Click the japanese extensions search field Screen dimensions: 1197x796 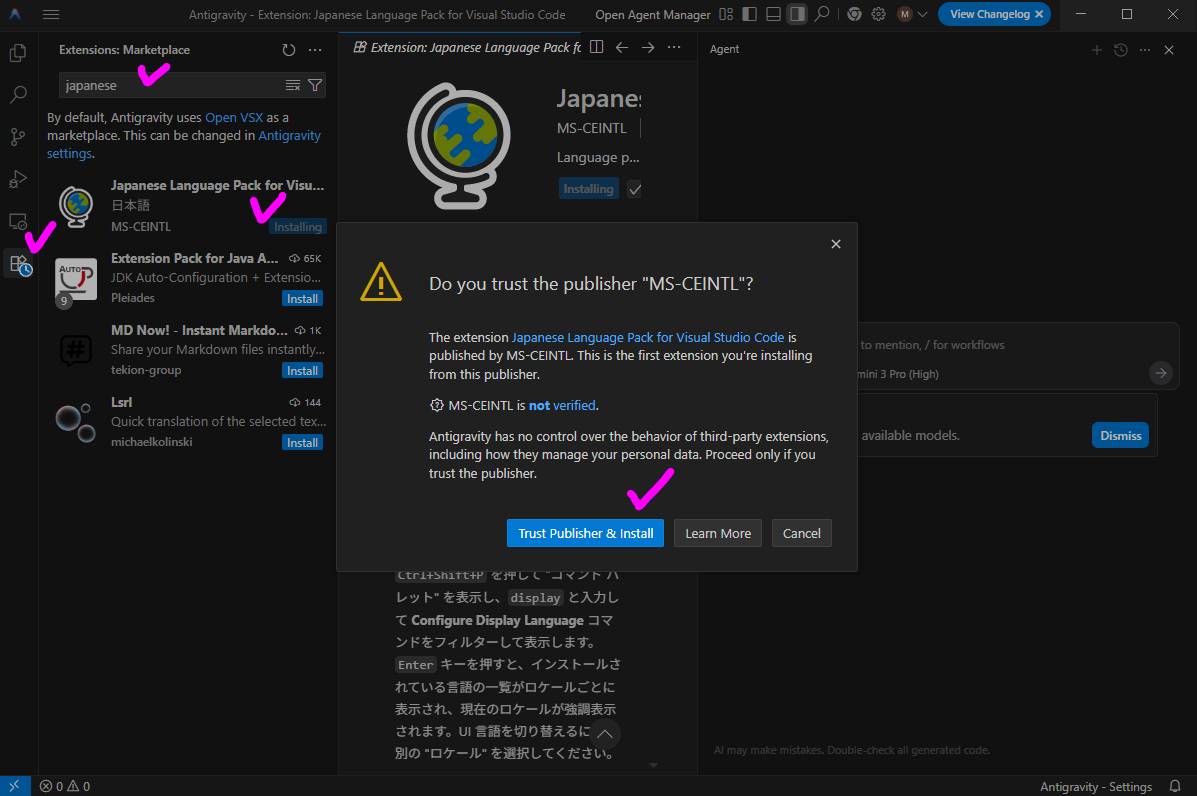coord(170,85)
